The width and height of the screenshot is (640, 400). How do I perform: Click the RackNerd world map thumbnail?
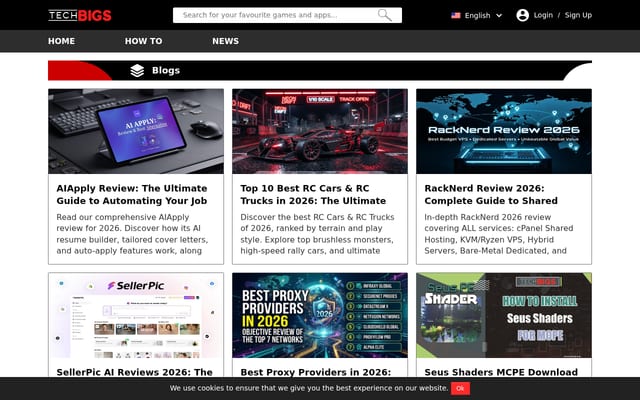(504, 131)
